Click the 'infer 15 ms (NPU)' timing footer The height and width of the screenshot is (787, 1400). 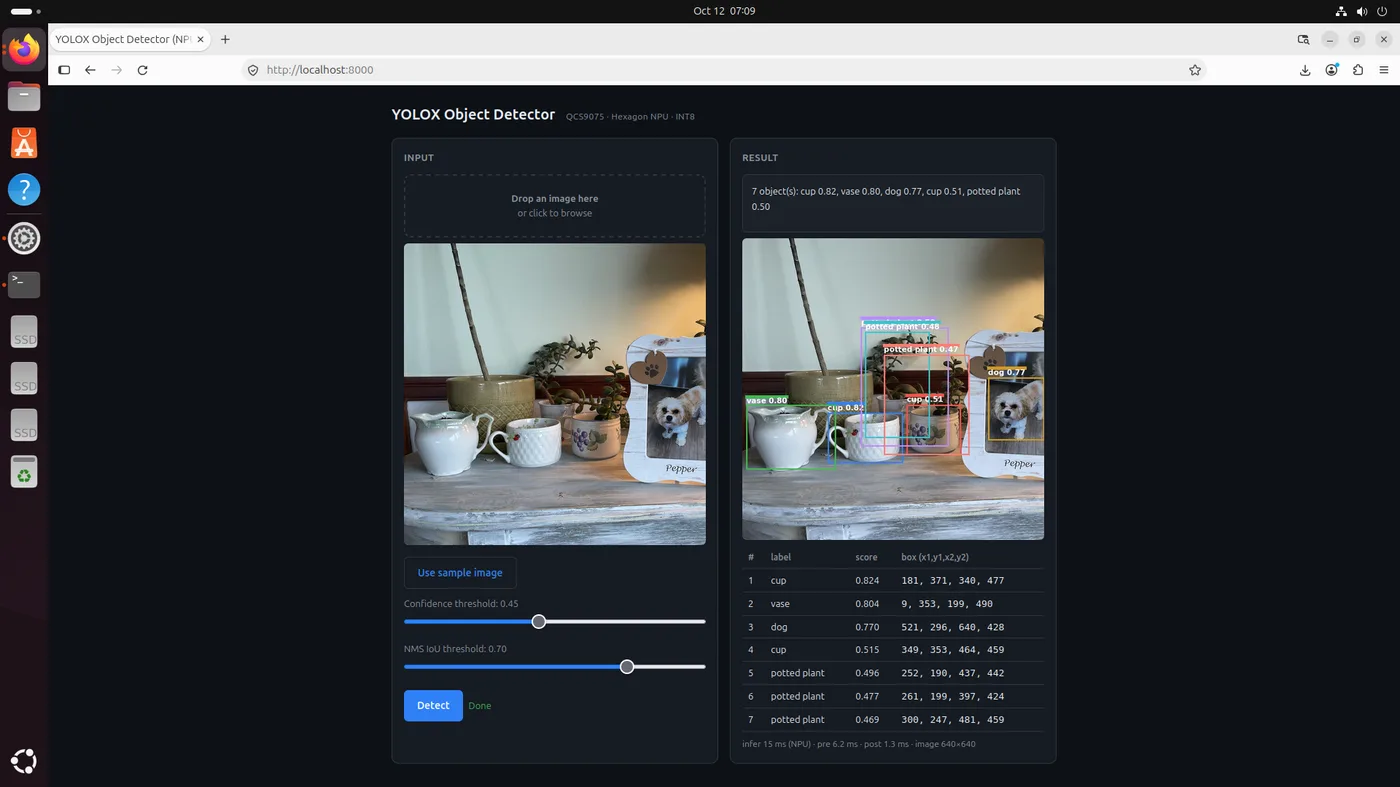click(x=858, y=744)
